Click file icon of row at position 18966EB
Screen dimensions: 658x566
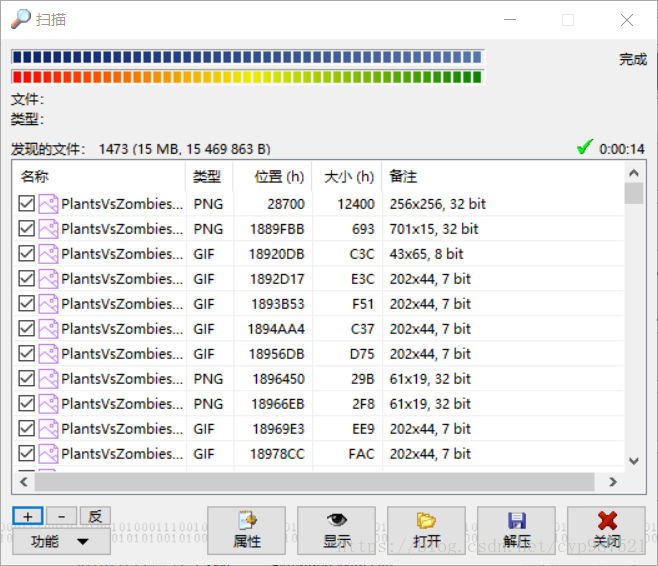coord(48,404)
